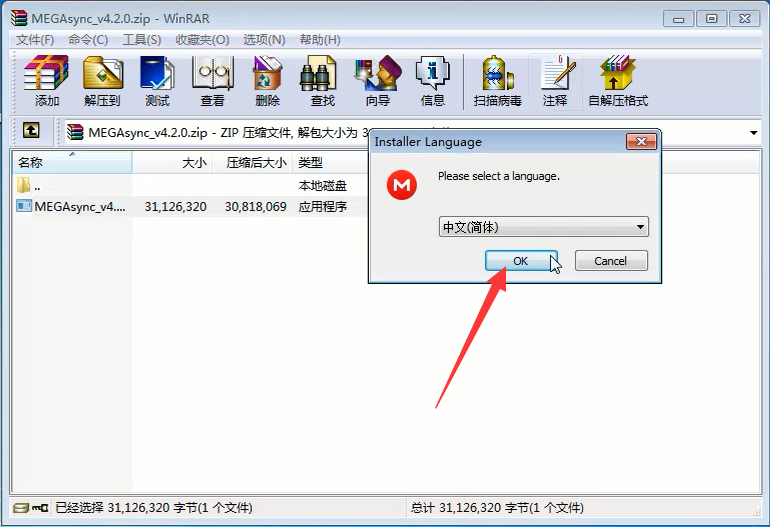This screenshot has width=770, height=527.
Task: Open the 帮助(H) menu
Action: 320,40
